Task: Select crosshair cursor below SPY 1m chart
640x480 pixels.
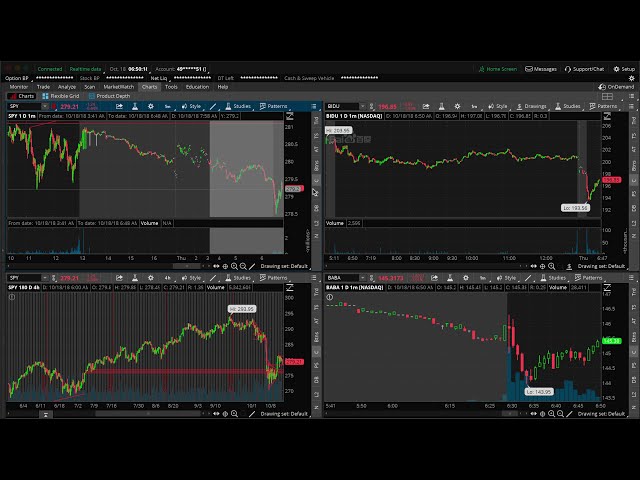Action: pos(225,267)
